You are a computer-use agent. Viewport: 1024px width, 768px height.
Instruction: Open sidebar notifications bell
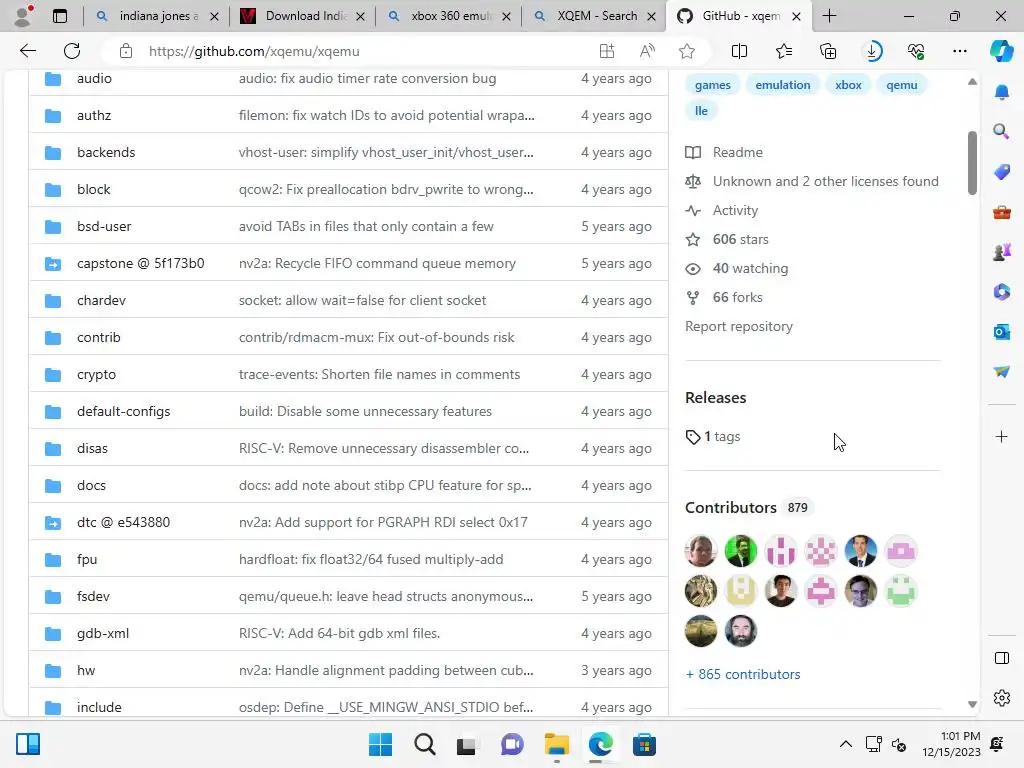[1002, 92]
